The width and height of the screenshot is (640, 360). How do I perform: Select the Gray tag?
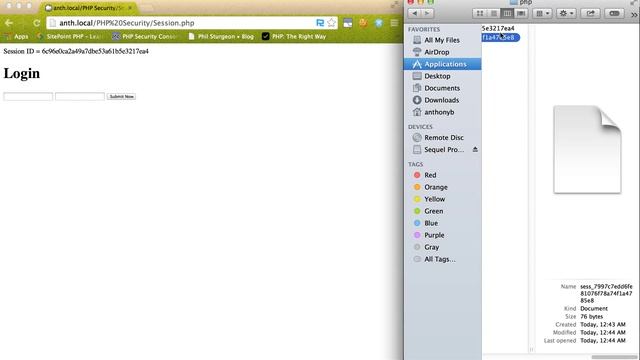coord(442,247)
